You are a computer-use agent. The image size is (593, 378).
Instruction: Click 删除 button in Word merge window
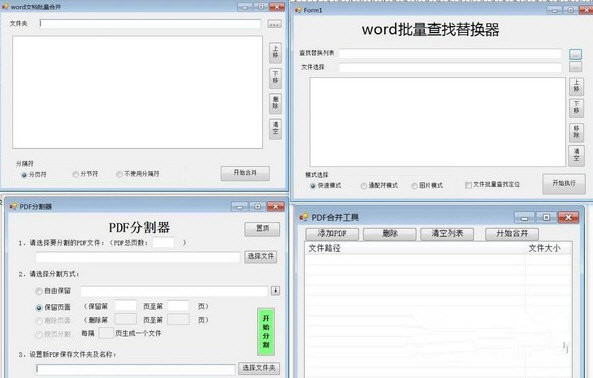[x=275, y=103]
